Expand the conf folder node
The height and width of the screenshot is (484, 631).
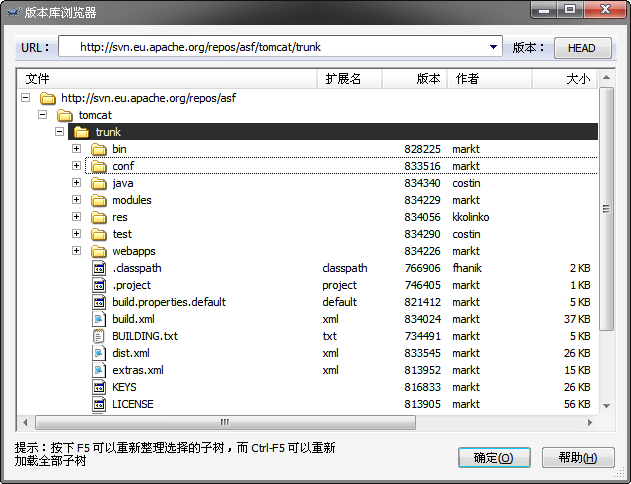[76, 166]
